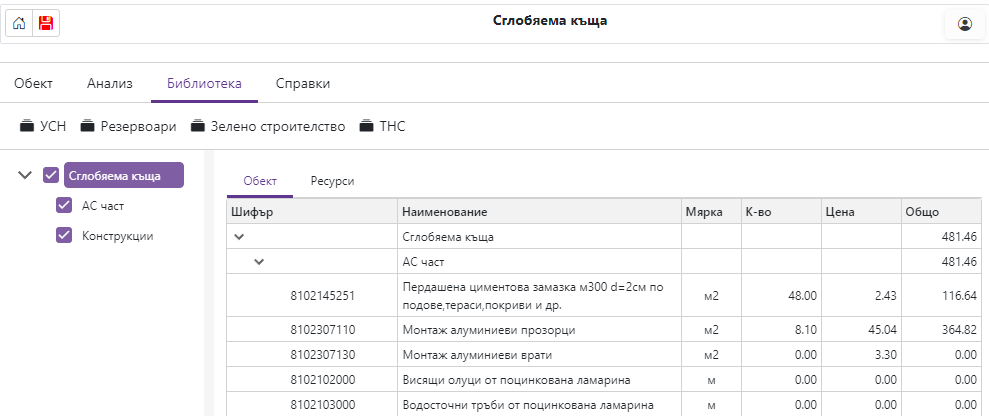Click the Шифър column header
Image resolution: width=989 pixels, height=416 pixels.
point(251,212)
